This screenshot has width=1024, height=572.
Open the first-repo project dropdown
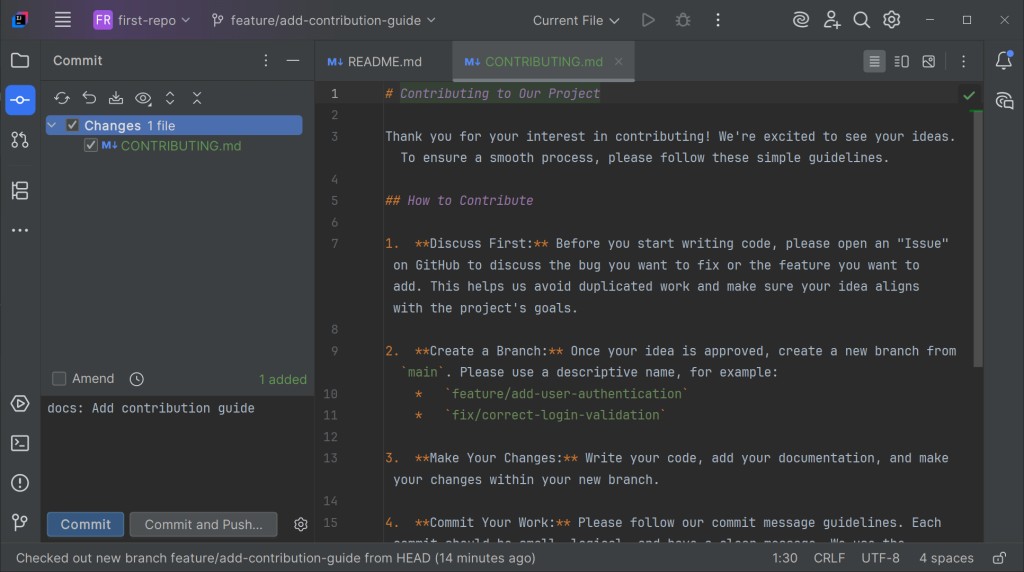(x=142, y=20)
